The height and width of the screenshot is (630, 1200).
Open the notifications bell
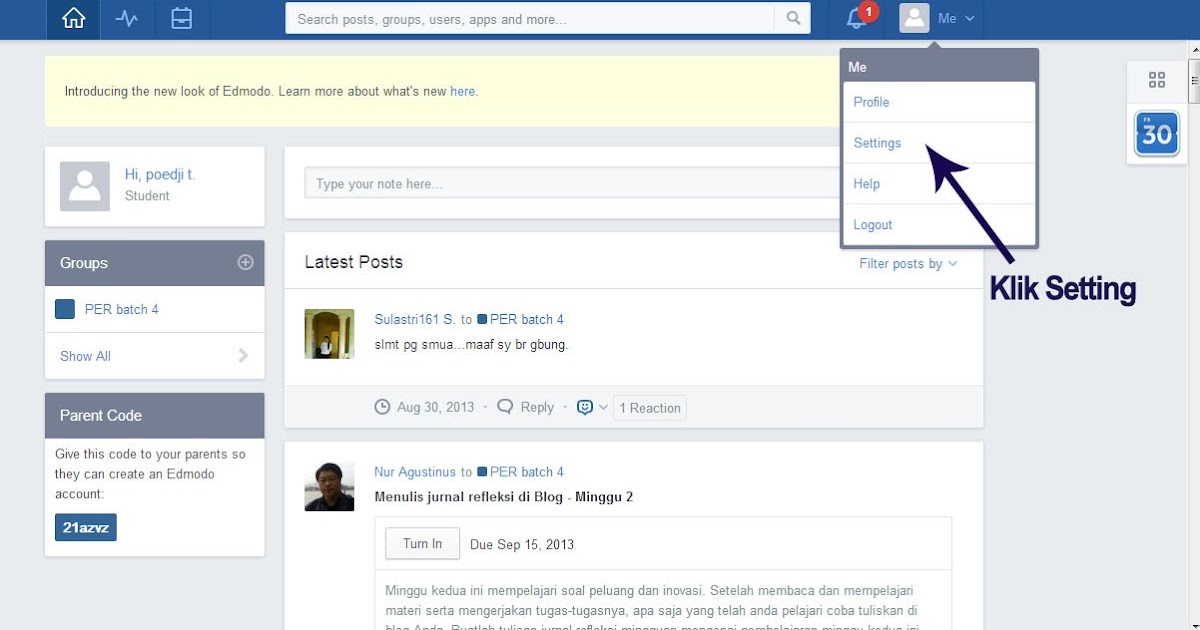pyautogui.click(x=857, y=18)
